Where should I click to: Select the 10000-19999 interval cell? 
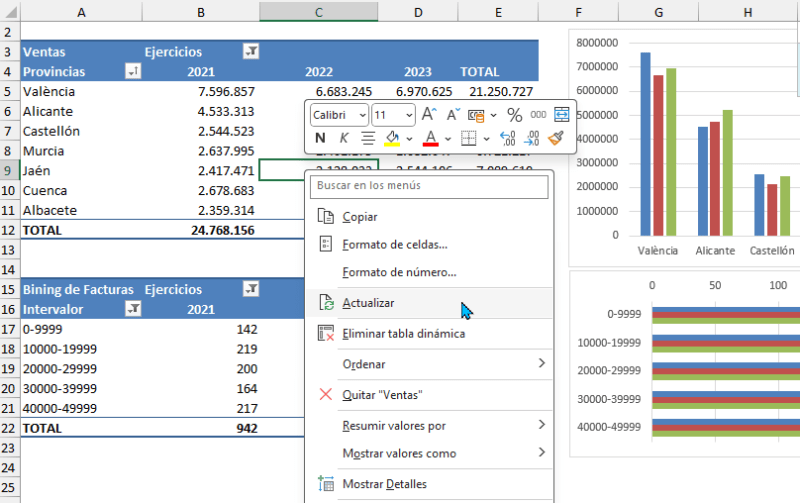(81, 349)
